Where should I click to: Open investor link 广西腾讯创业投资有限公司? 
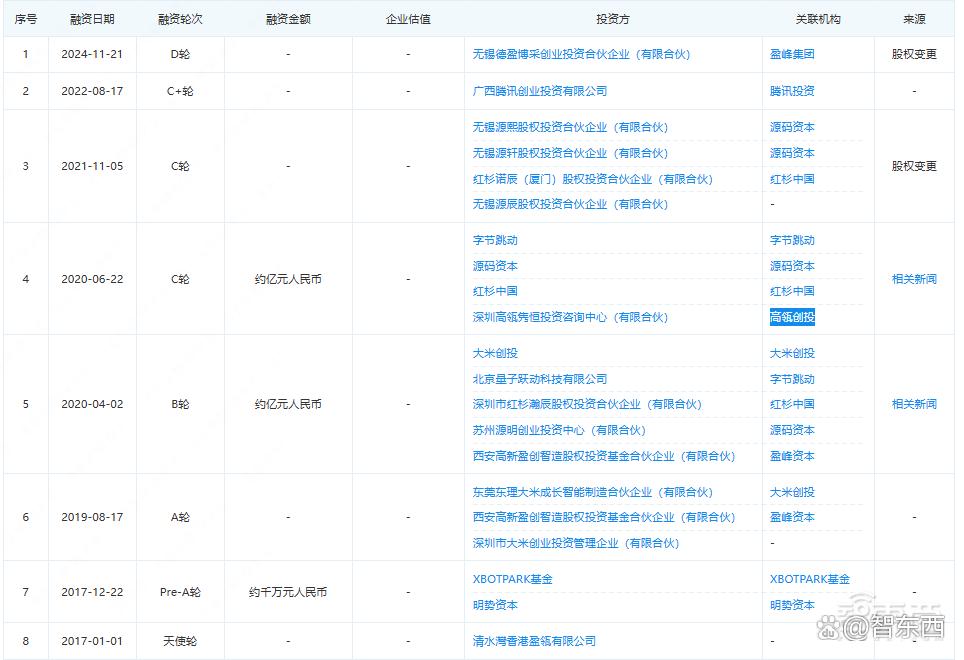[x=539, y=91]
